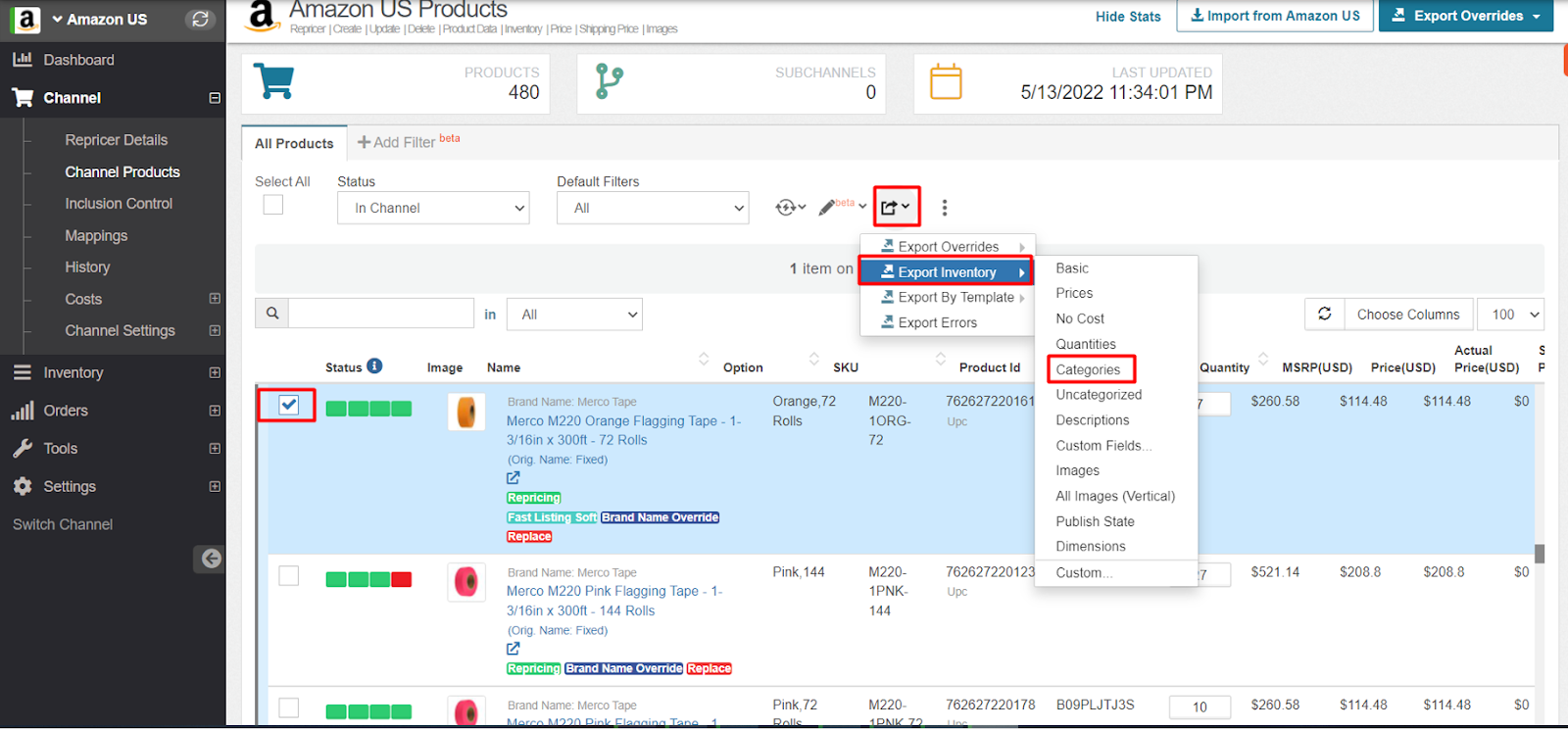The width and height of the screenshot is (1568, 731).
Task: Click the Last Updated calendar icon
Action: pos(946,81)
